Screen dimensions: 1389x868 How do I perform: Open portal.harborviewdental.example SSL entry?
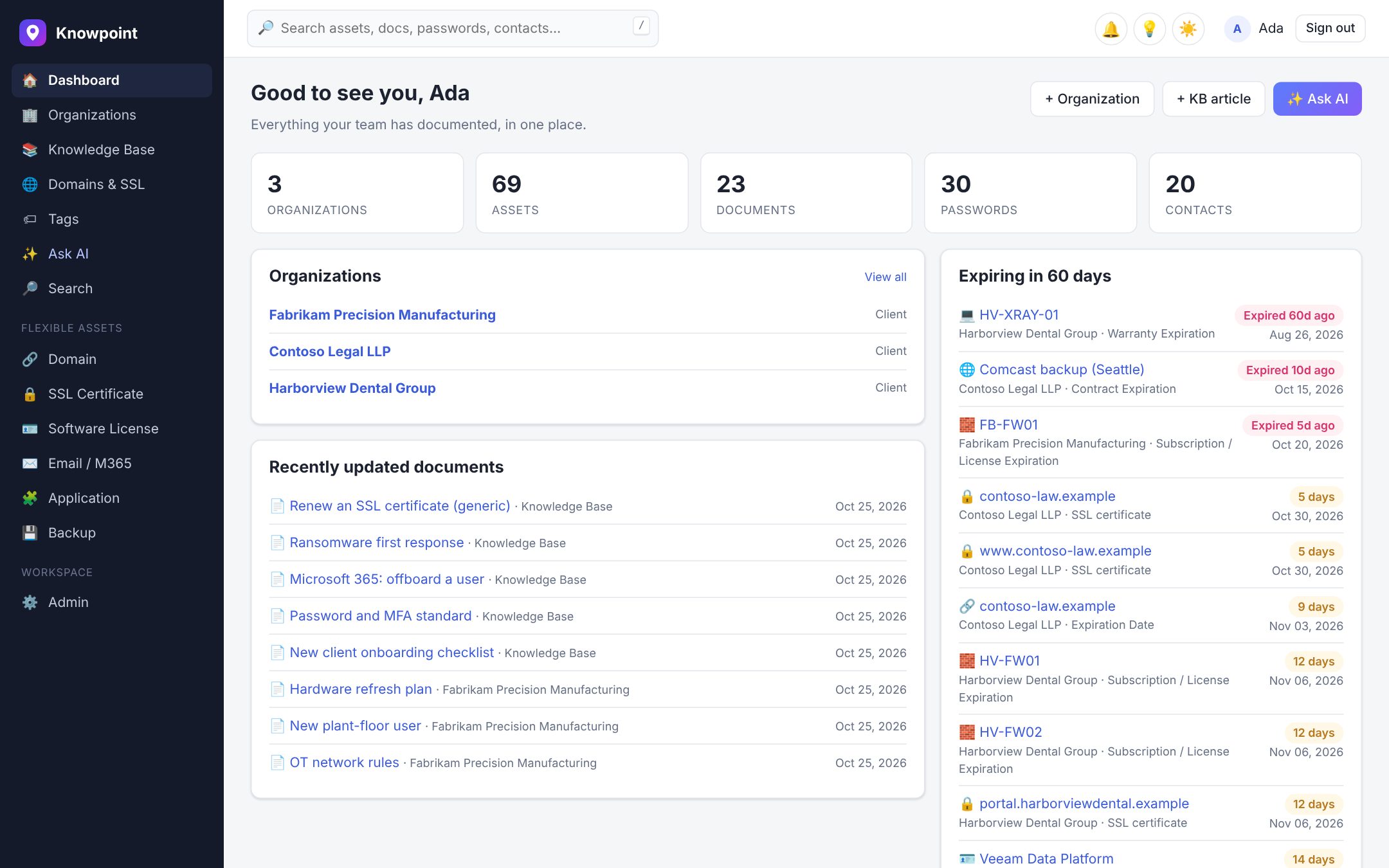[1084, 804]
